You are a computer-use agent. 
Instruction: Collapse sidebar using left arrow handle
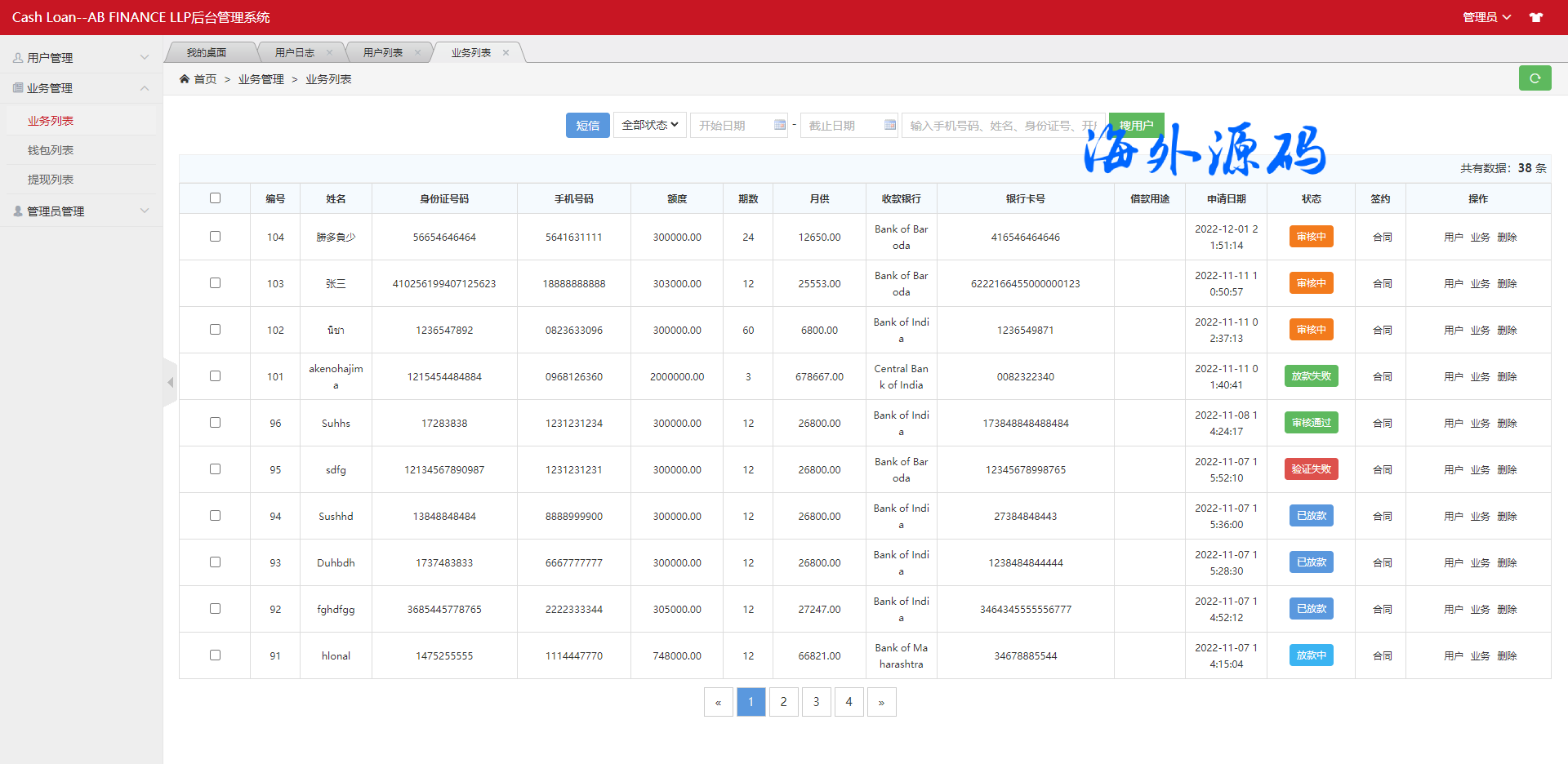tap(170, 382)
